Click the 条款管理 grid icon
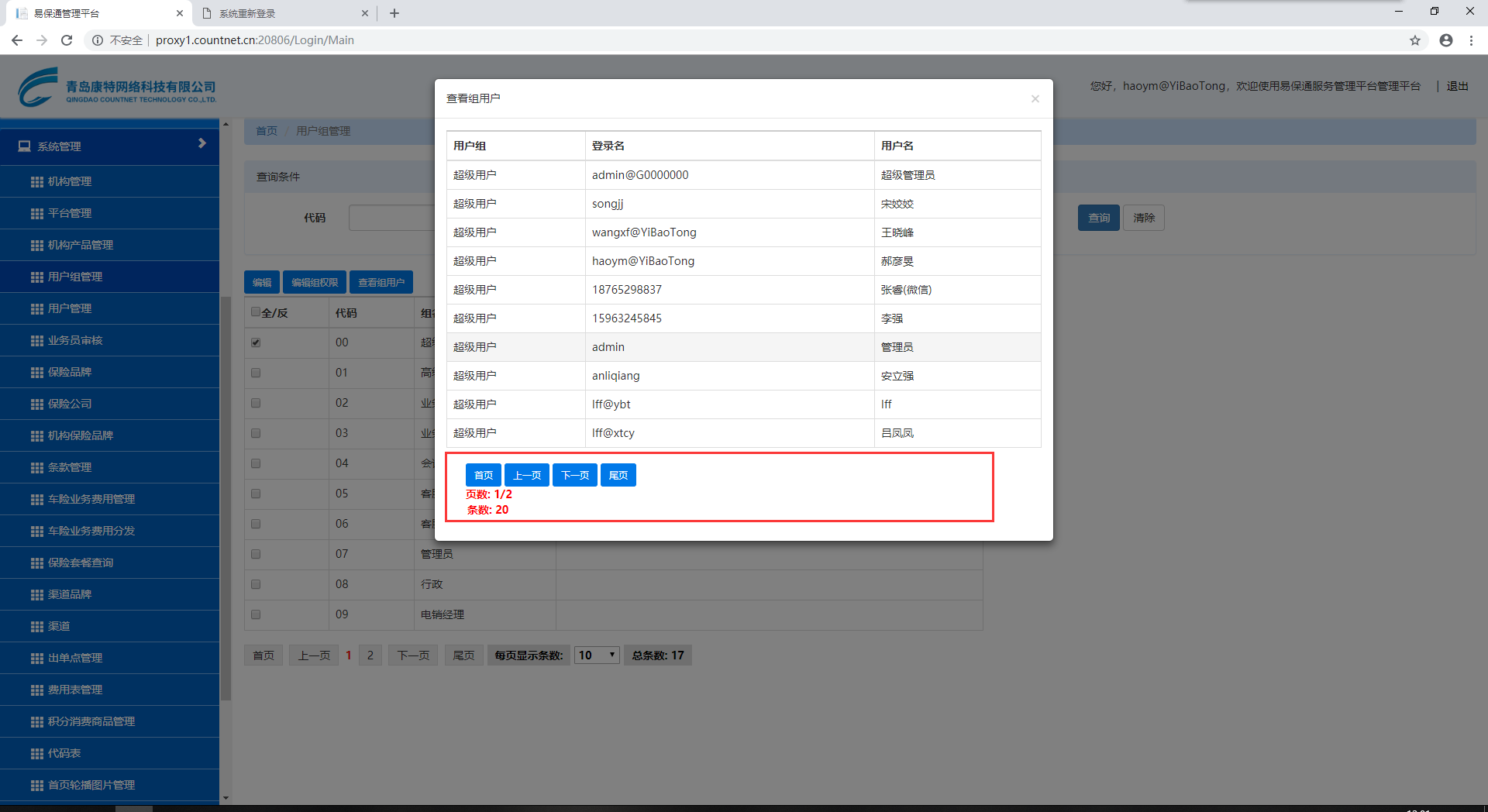 [36, 468]
